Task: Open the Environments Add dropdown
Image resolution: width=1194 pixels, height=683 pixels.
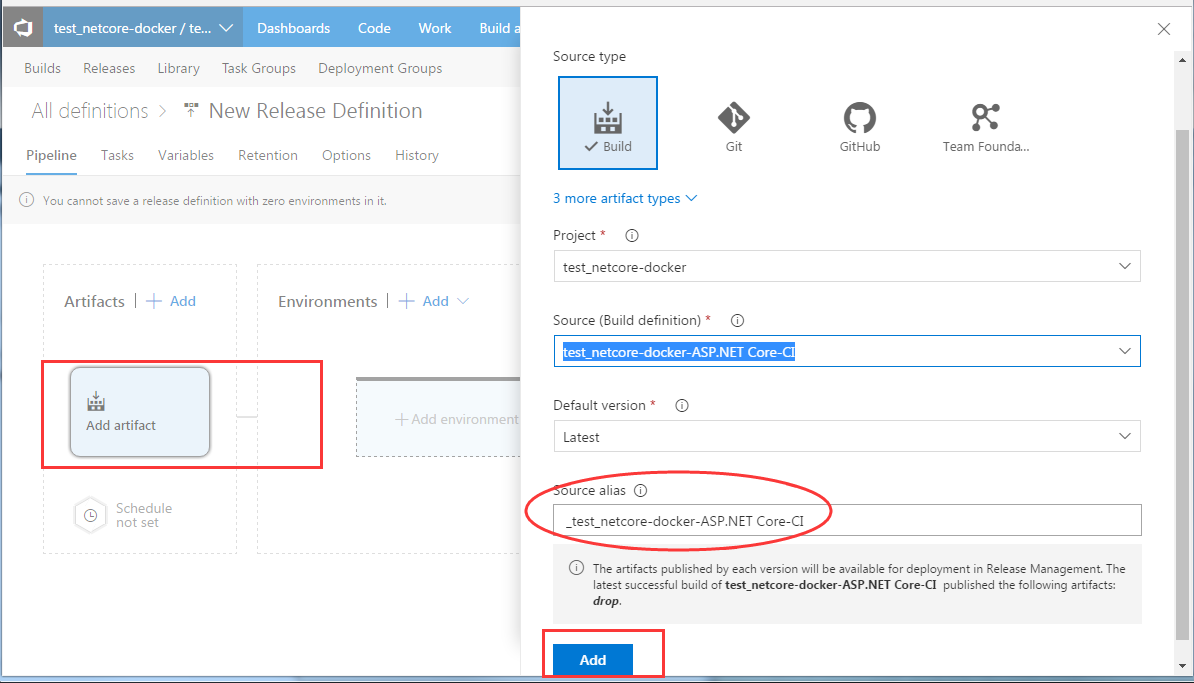Action: tap(463, 302)
